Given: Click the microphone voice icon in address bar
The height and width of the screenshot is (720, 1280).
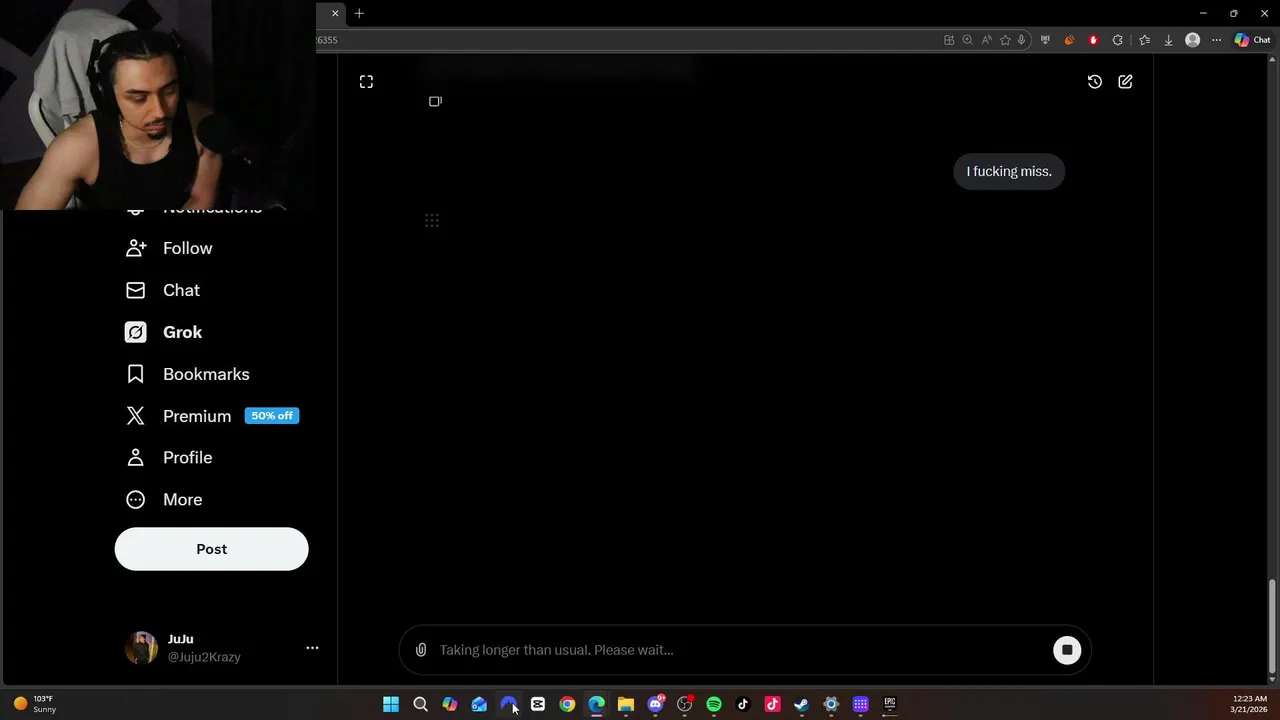Looking at the screenshot, I should (x=1021, y=40).
